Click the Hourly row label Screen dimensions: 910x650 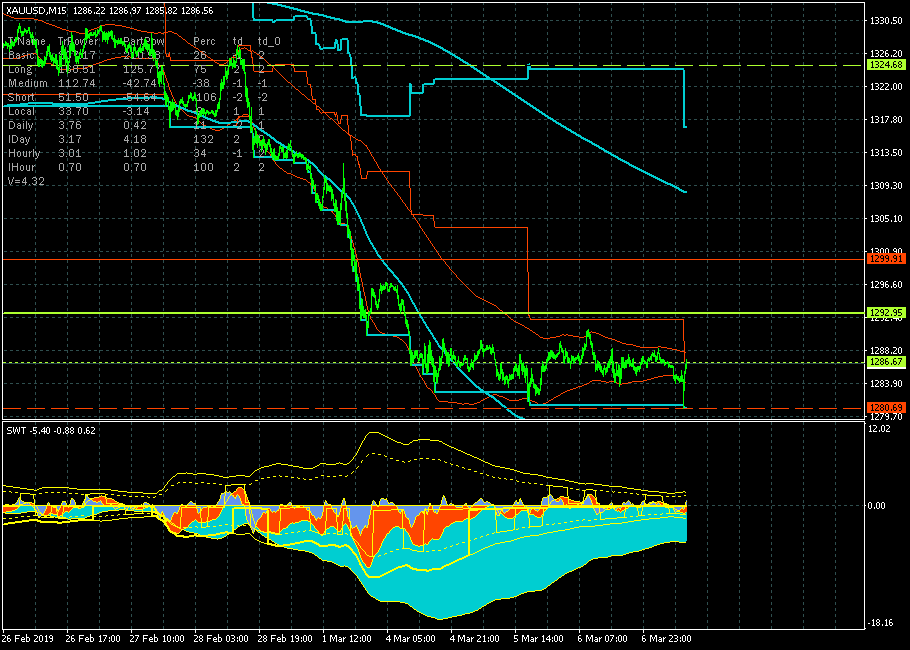point(24,153)
